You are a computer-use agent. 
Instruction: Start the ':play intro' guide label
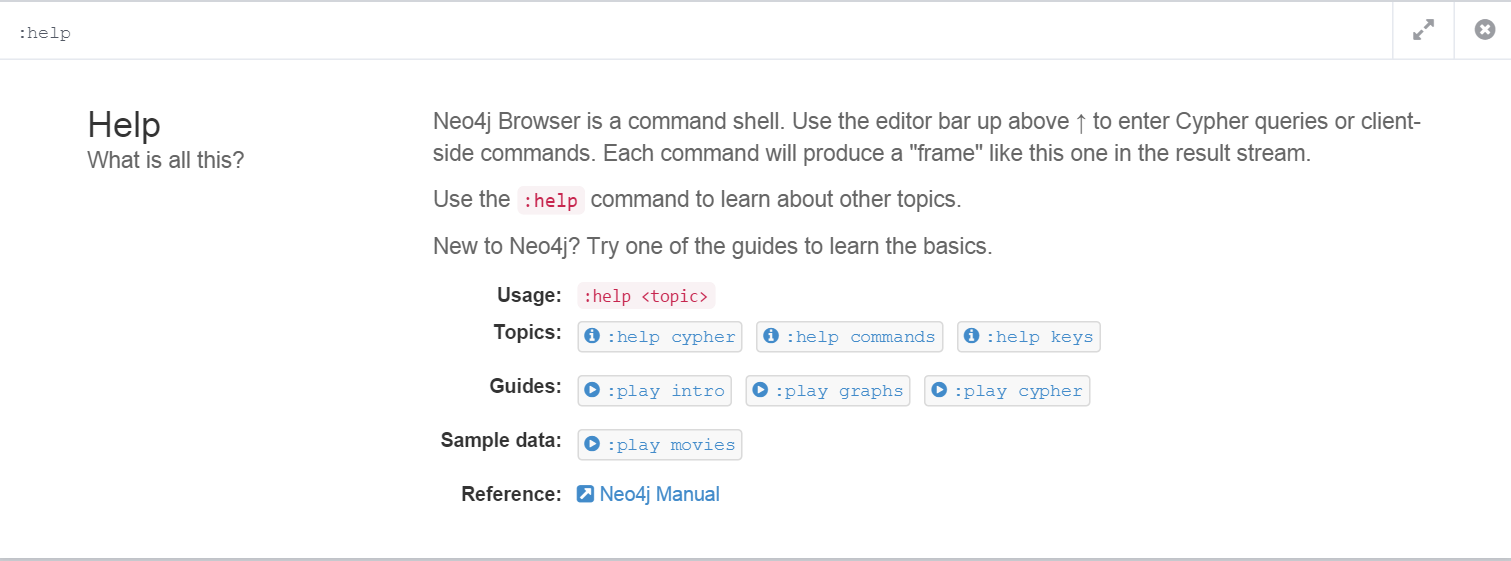pos(666,391)
